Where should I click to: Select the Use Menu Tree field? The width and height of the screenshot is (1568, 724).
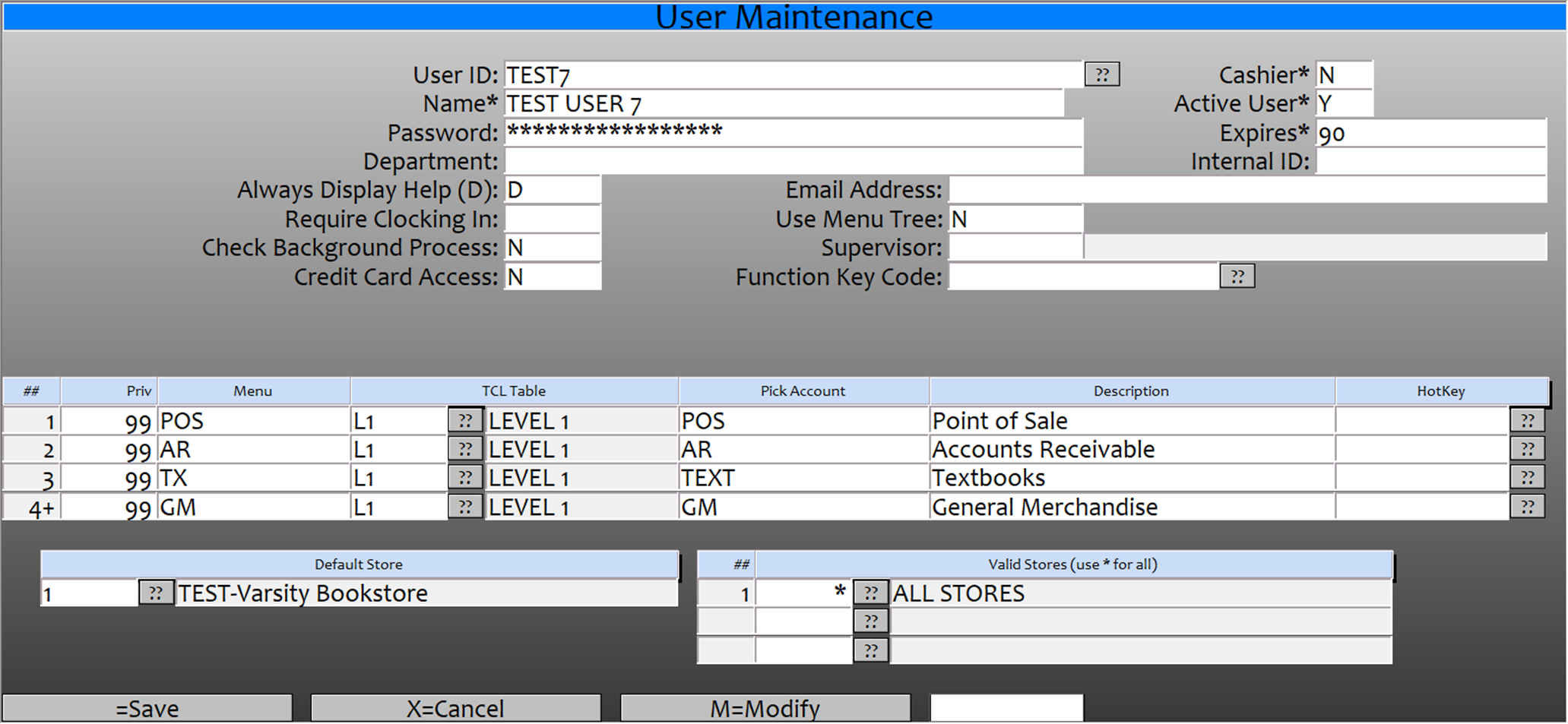tap(1015, 219)
